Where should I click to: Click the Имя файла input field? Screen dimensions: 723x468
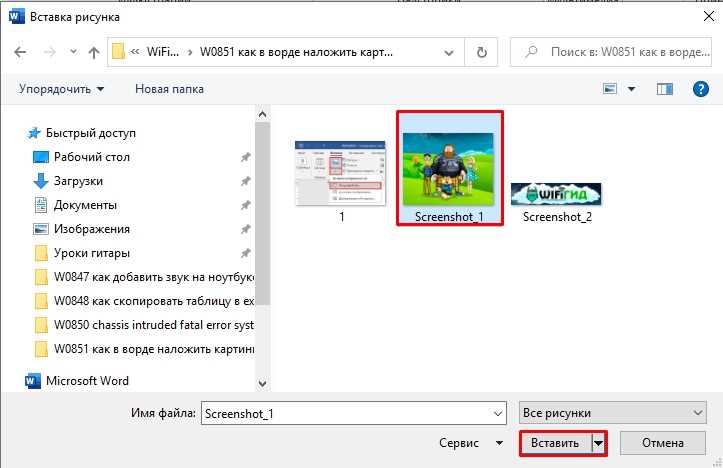click(354, 413)
